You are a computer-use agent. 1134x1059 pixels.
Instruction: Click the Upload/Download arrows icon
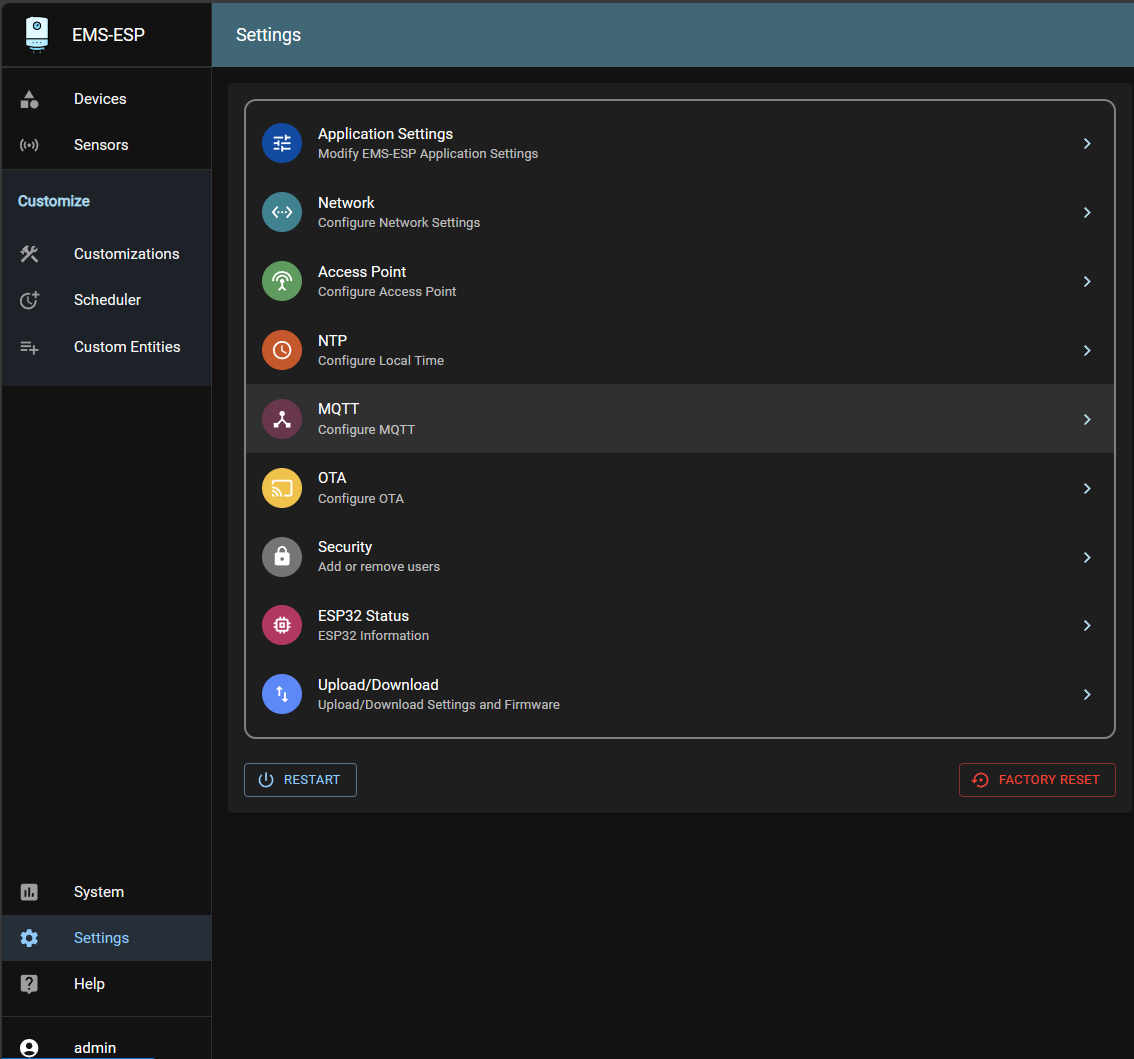click(x=282, y=694)
